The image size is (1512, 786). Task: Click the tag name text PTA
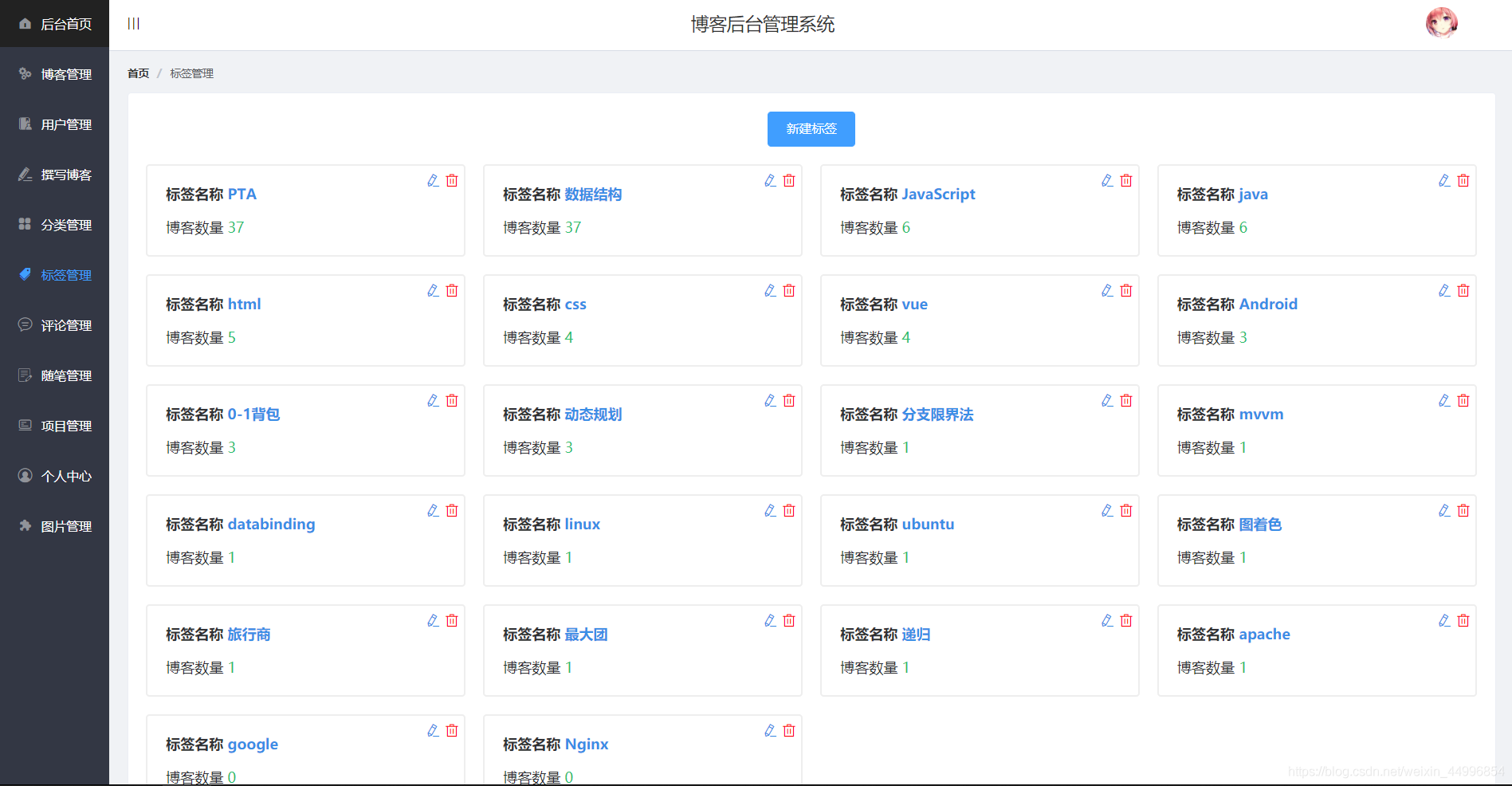[x=242, y=195]
